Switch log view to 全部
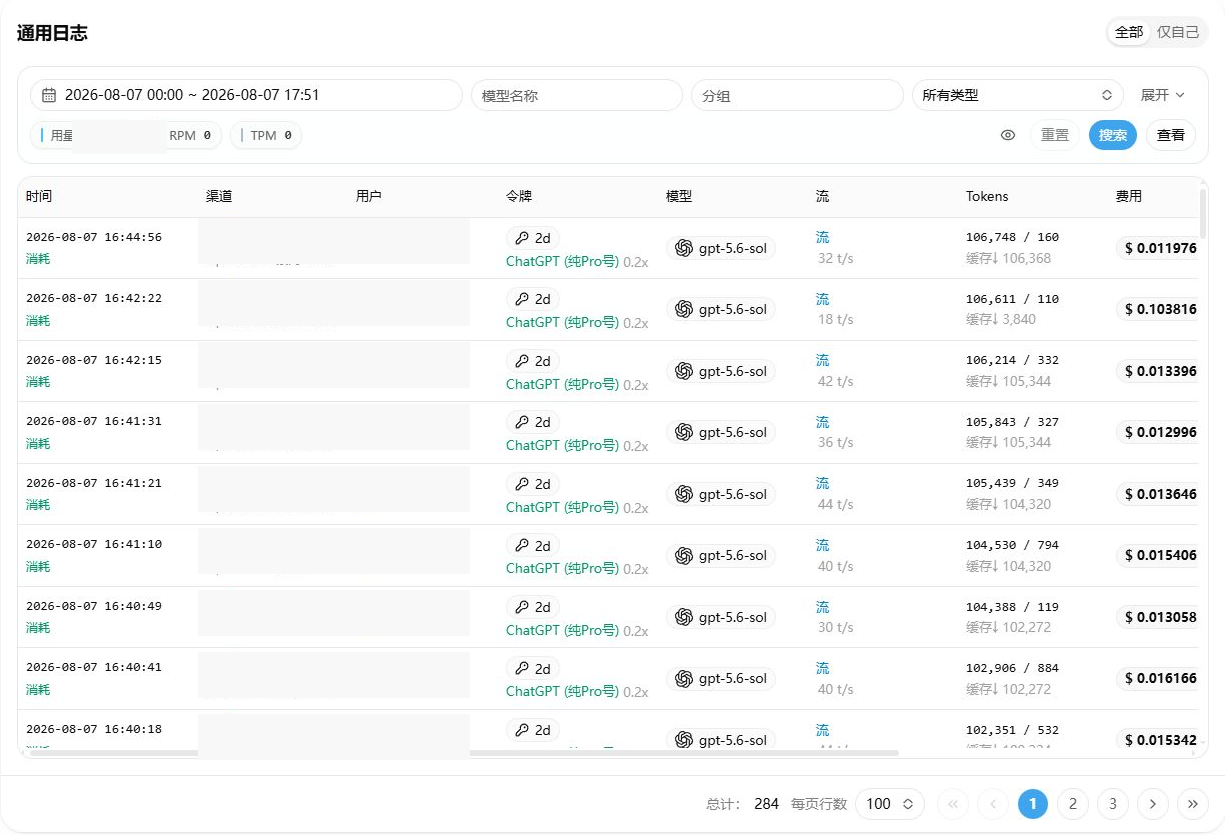1225x835 pixels. pyautogui.click(x=1129, y=32)
